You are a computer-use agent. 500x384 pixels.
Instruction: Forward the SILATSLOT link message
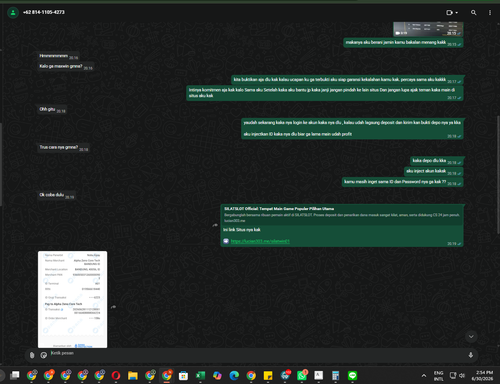pyautogui.click(x=215, y=225)
